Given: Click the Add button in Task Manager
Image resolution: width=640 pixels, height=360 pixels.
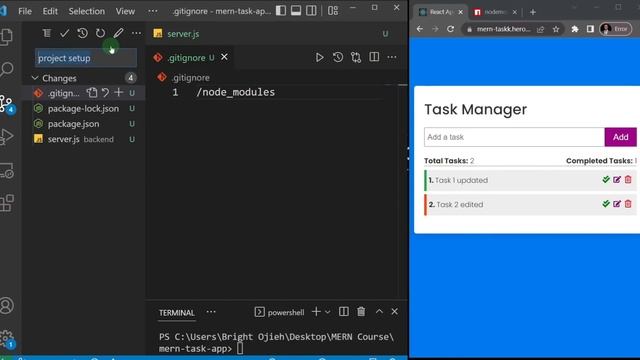Looking at the screenshot, I should (x=620, y=137).
